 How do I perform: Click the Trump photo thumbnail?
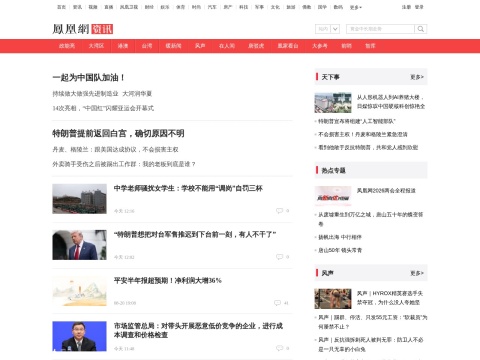[x=79, y=245]
